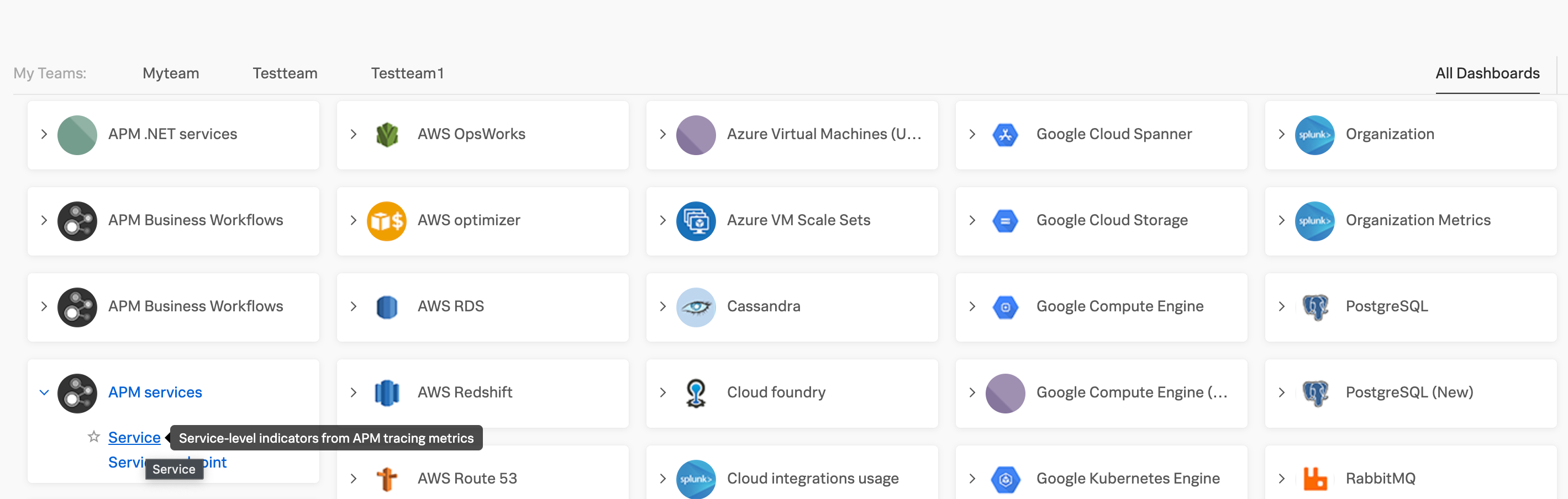Open the Service dashboard link
The height and width of the screenshot is (499, 1568).
point(134,437)
